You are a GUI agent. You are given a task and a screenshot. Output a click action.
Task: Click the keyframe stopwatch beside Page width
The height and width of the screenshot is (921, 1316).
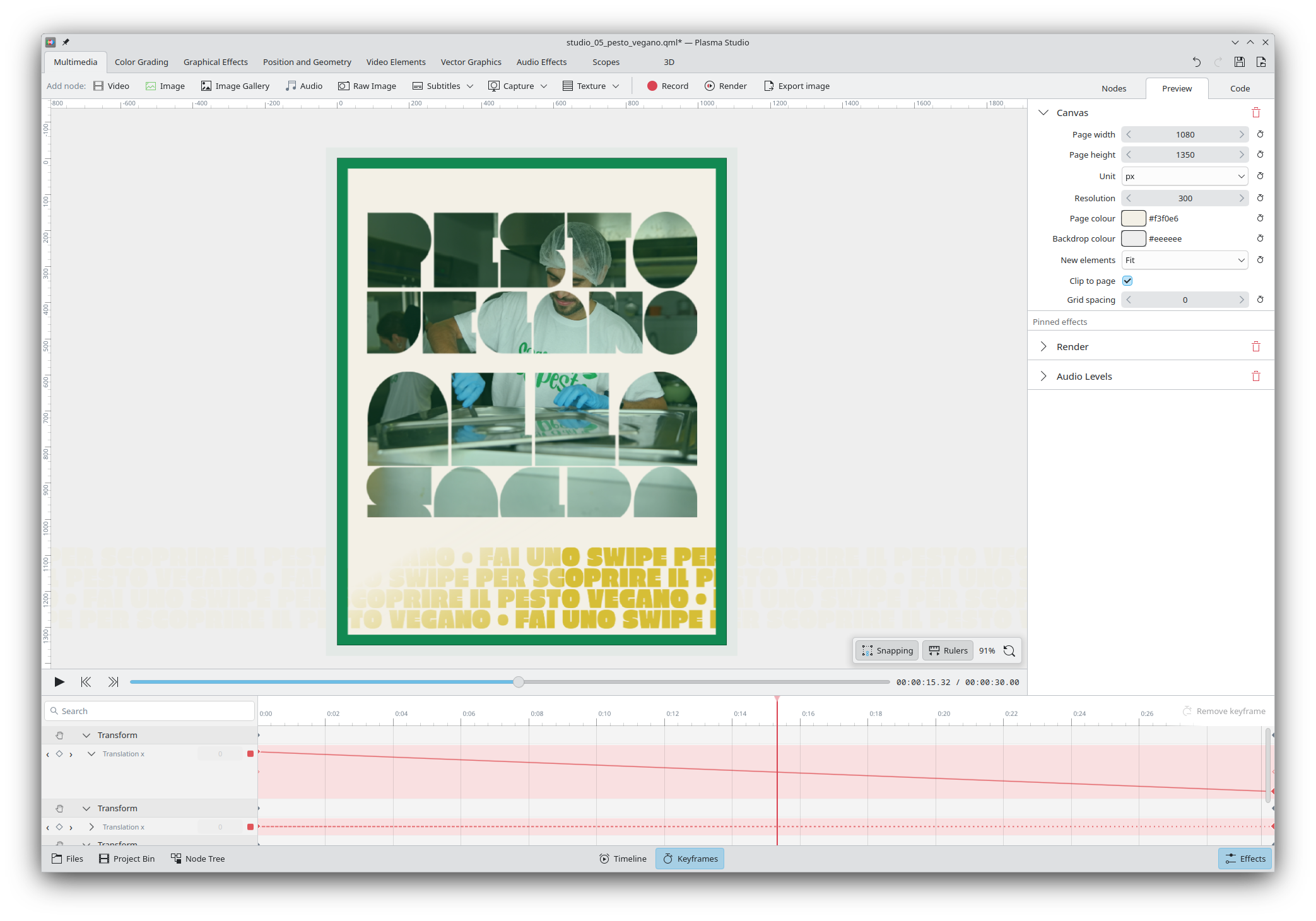[x=1260, y=135]
